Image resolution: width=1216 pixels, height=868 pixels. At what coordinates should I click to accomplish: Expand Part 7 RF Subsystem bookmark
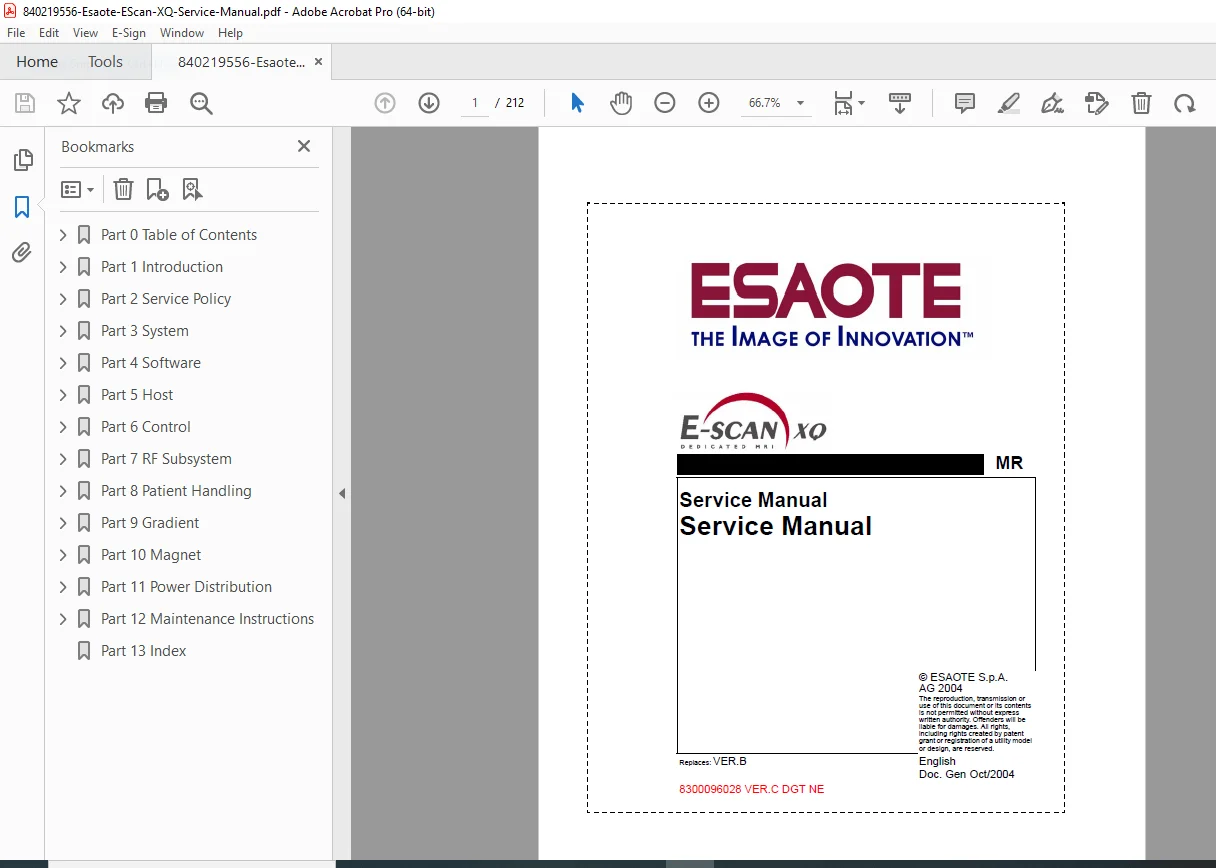(63, 459)
